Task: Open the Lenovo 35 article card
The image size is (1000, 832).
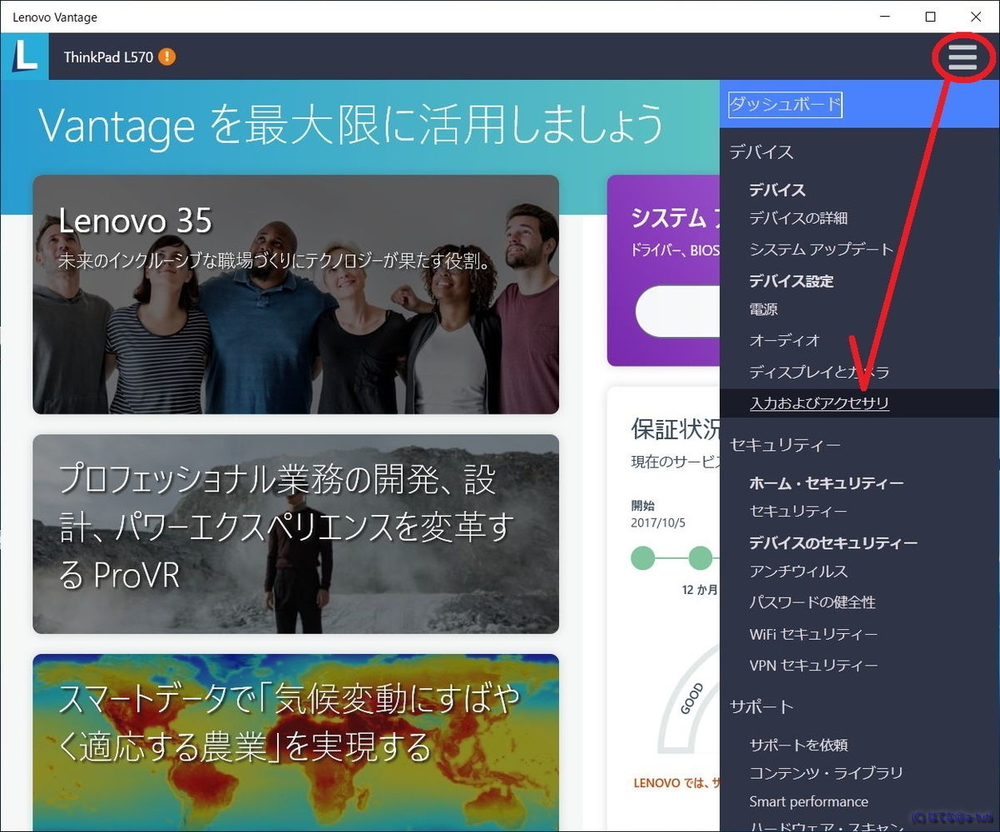Action: [x=296, y=295]
